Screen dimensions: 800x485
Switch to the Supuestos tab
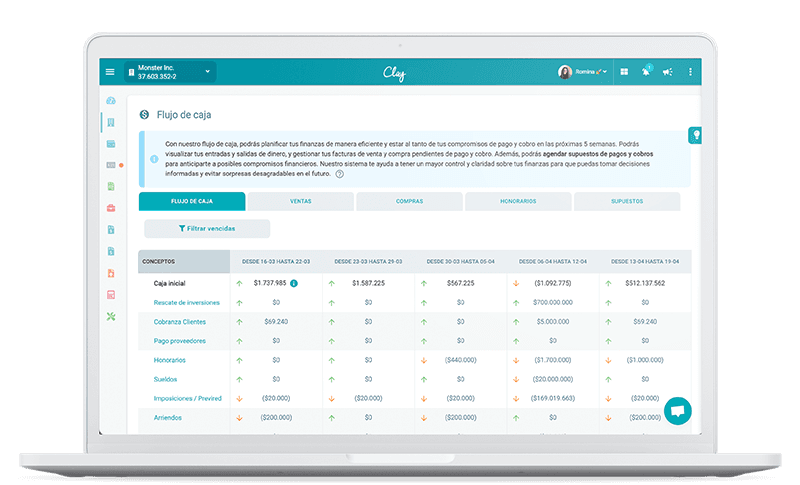point(627,201)
